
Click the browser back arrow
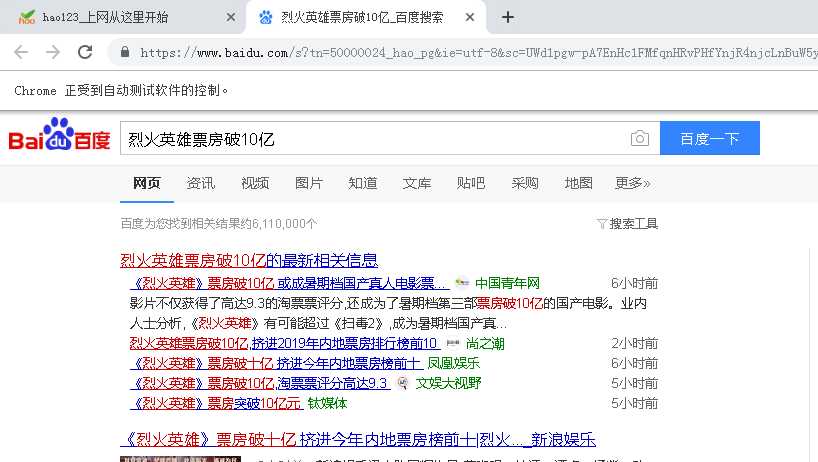point(21,52)
